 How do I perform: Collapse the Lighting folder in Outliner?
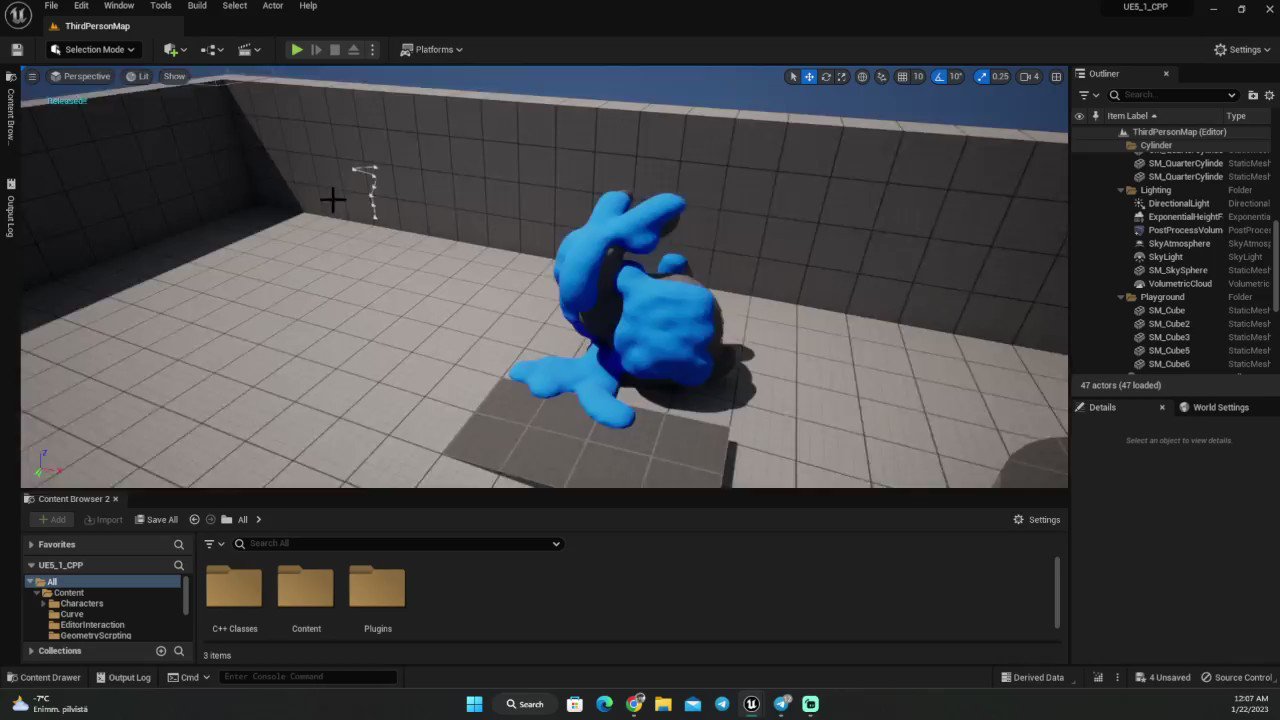click(x=1120, y=189)
